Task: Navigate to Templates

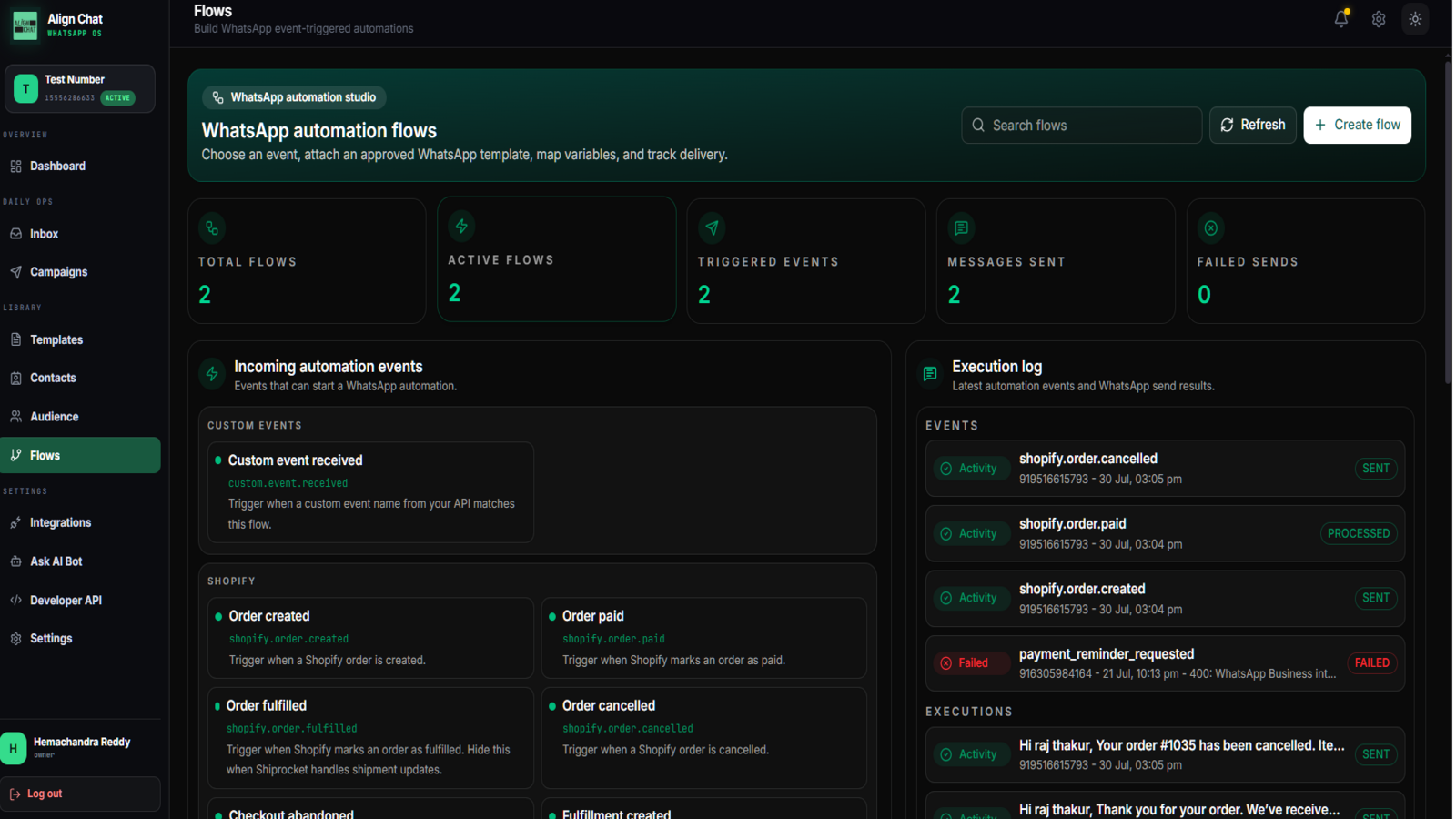Action: point(80,339)
